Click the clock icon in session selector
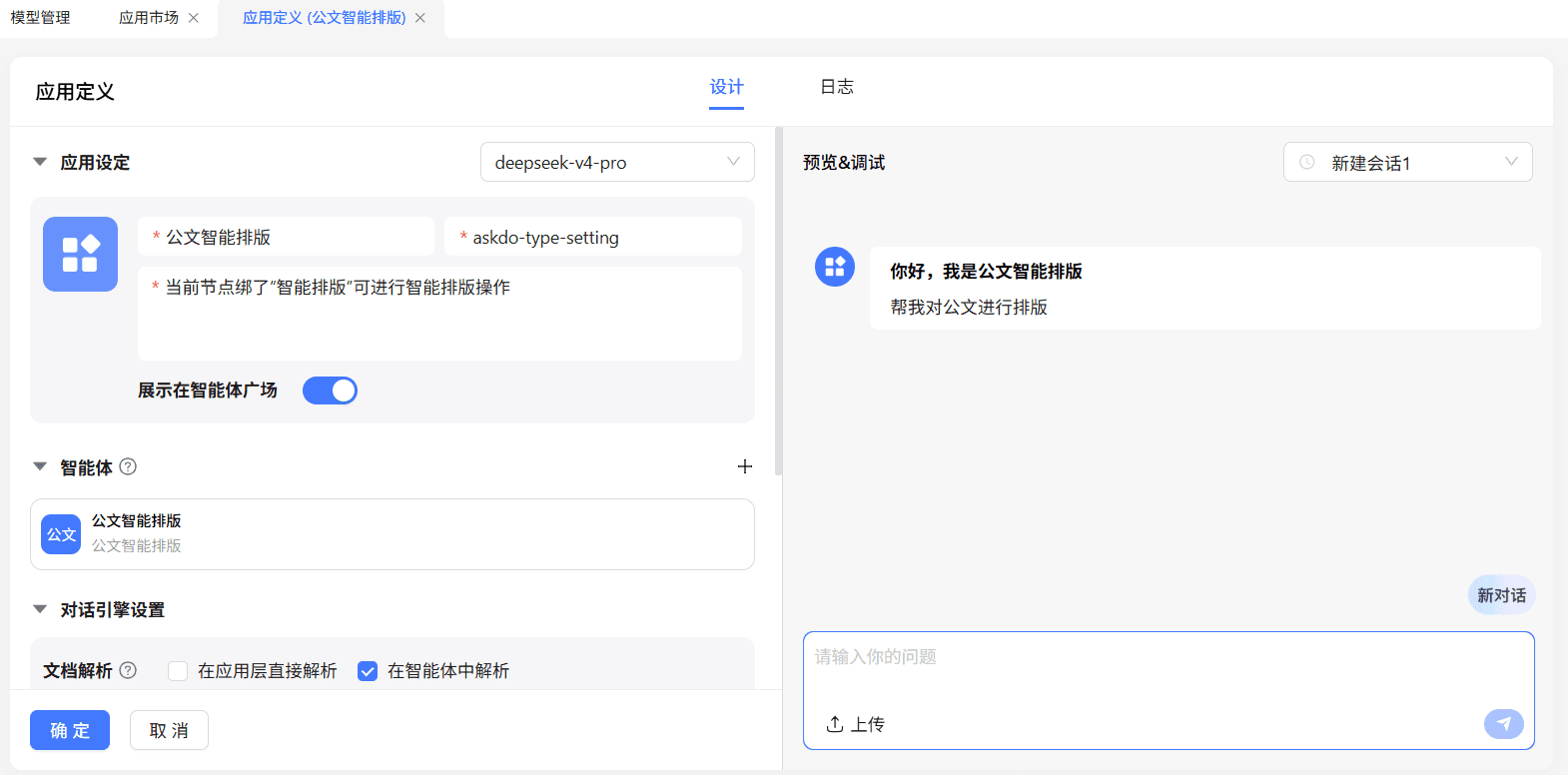 1306,162
